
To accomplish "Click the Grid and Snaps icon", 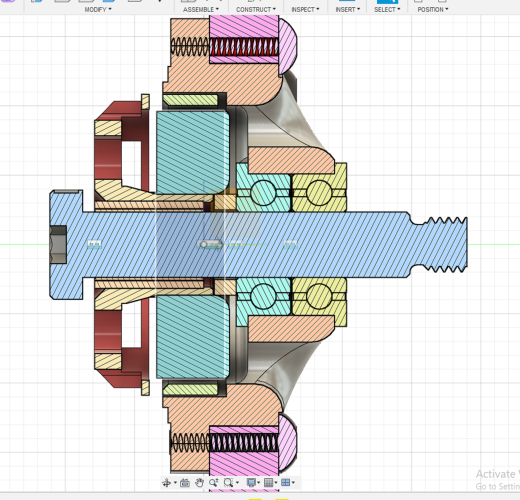I will (268, 482).
